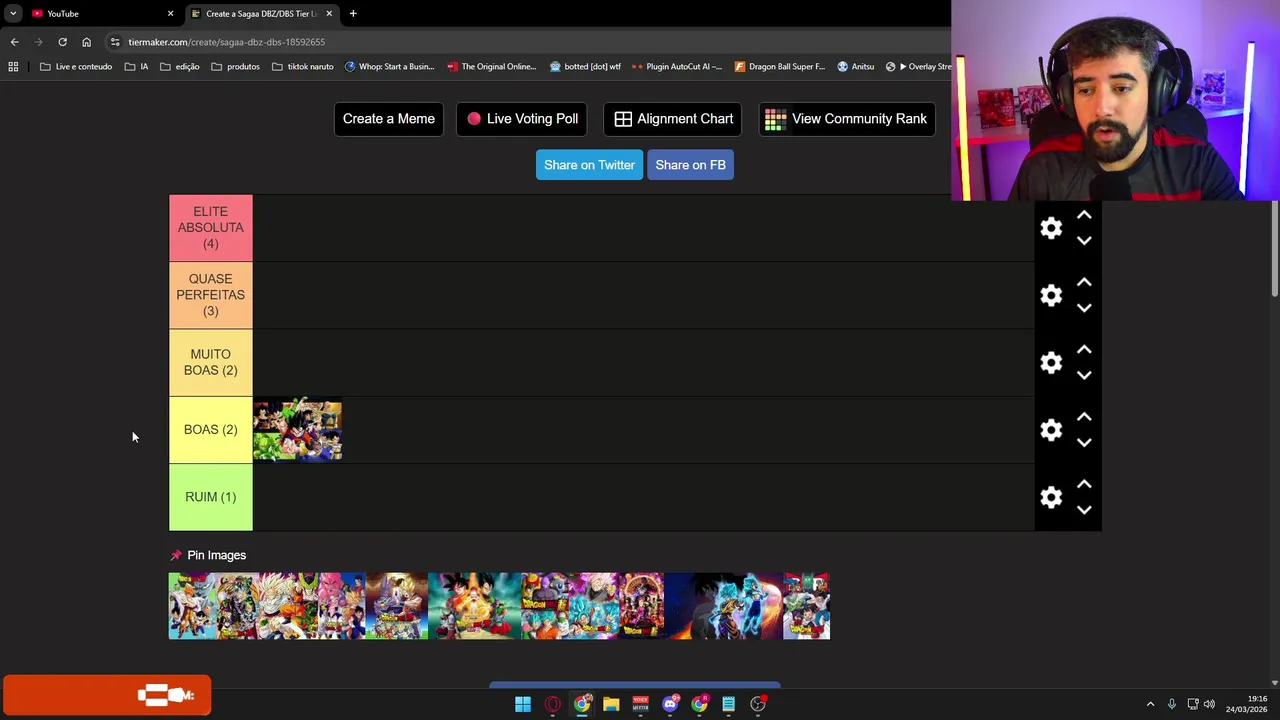
Task: Open a new browser tab
Action: pos(353,14)
